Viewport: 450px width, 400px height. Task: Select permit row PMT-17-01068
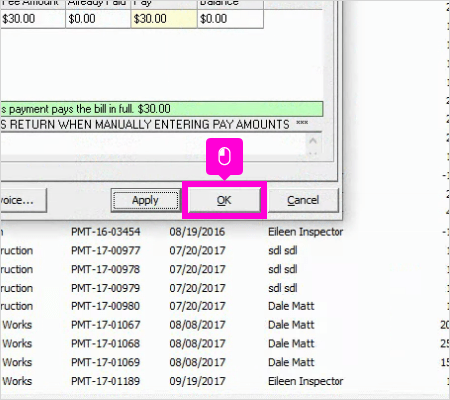click(x=225, y=343)
